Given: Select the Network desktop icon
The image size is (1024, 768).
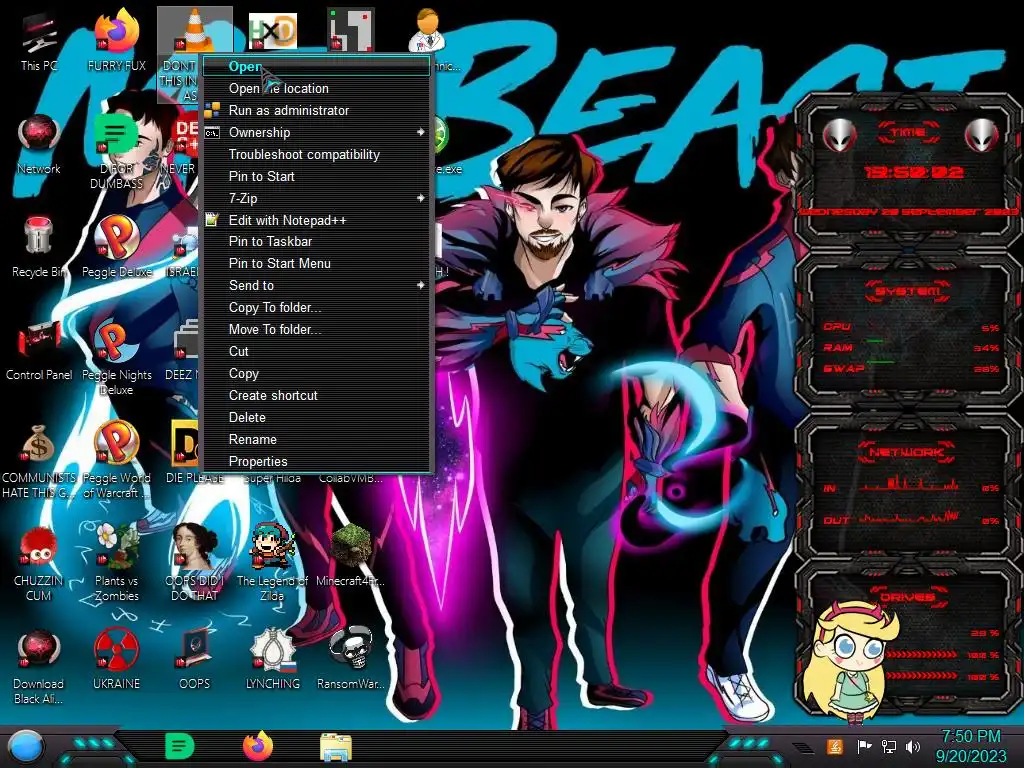Looking at the screenshot, I should click(x=39, y=144).
